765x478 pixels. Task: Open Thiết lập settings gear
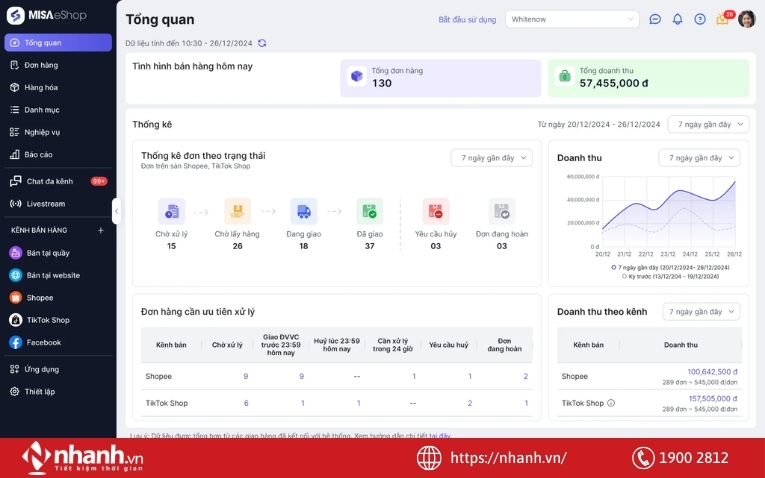pyautogui.click(x=15, y=392)
